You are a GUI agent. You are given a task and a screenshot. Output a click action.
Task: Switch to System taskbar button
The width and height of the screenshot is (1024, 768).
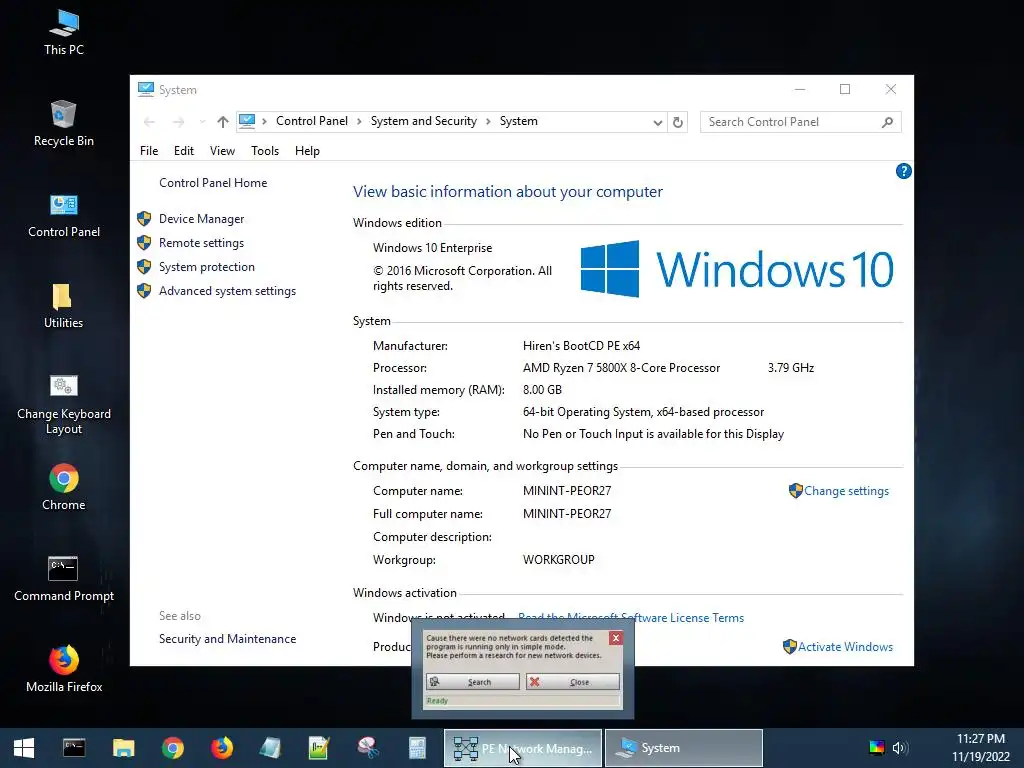(x=684, y=748)
